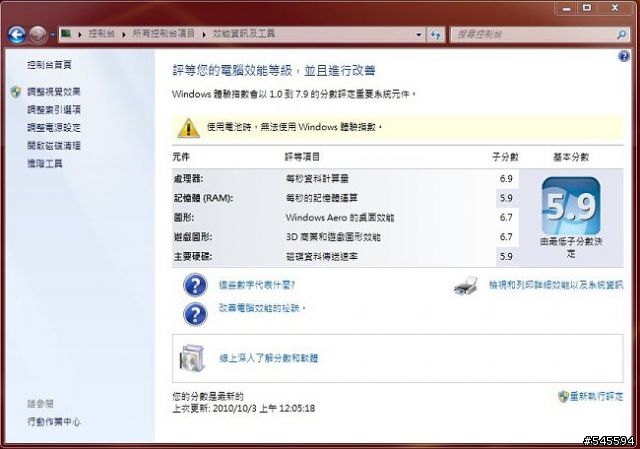Open the 改善電腦效能的秘訣 link
Image resolution: width=640 pixels, height=449 pixels.
(x=262, y=308)
